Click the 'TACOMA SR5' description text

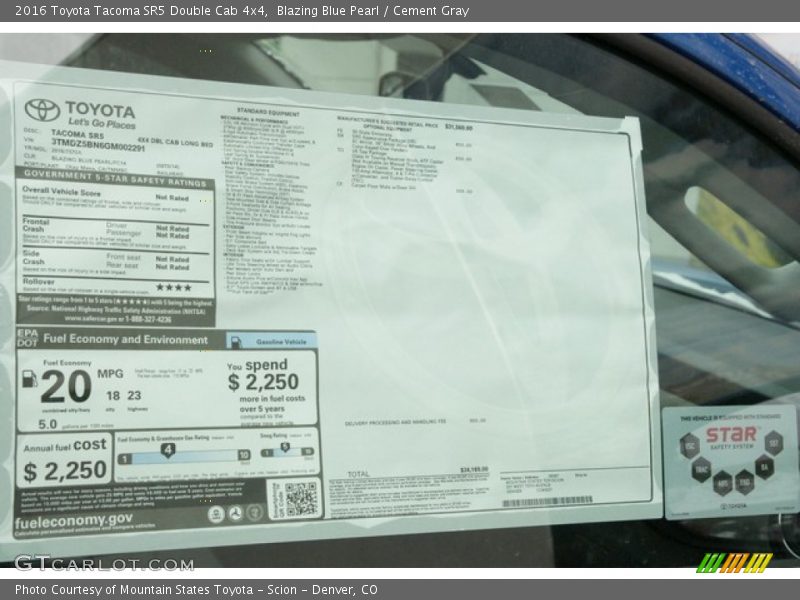77,135
